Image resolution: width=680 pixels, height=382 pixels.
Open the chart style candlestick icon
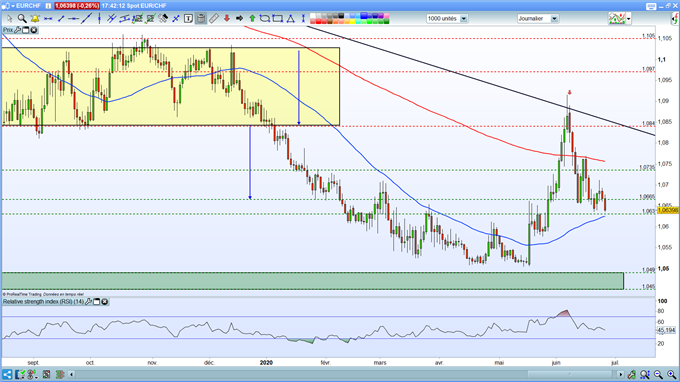click(617, 18)
